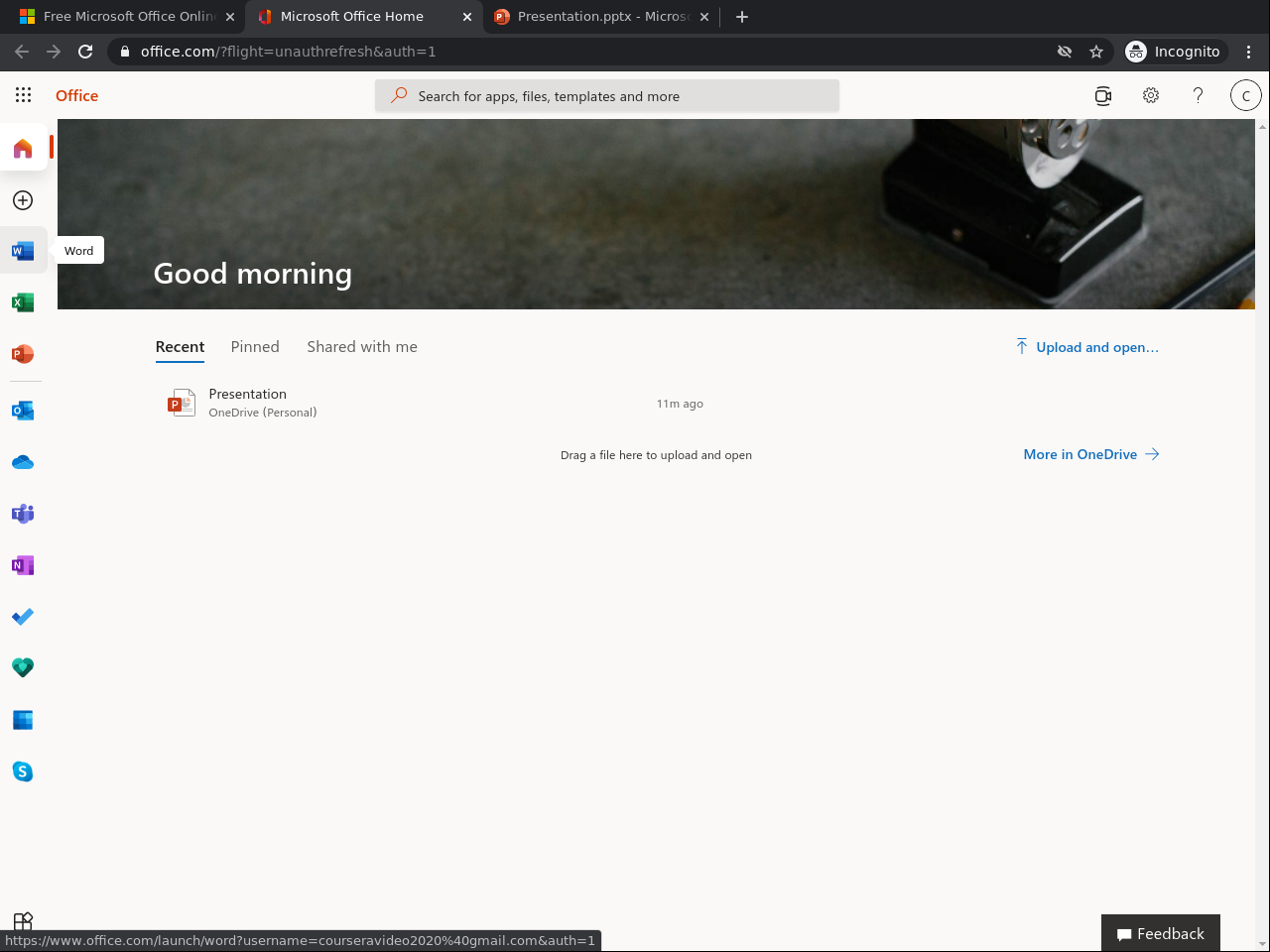
Task: Click the third-party cookies blocked eye icon
Action: [x=1065, y=52]
